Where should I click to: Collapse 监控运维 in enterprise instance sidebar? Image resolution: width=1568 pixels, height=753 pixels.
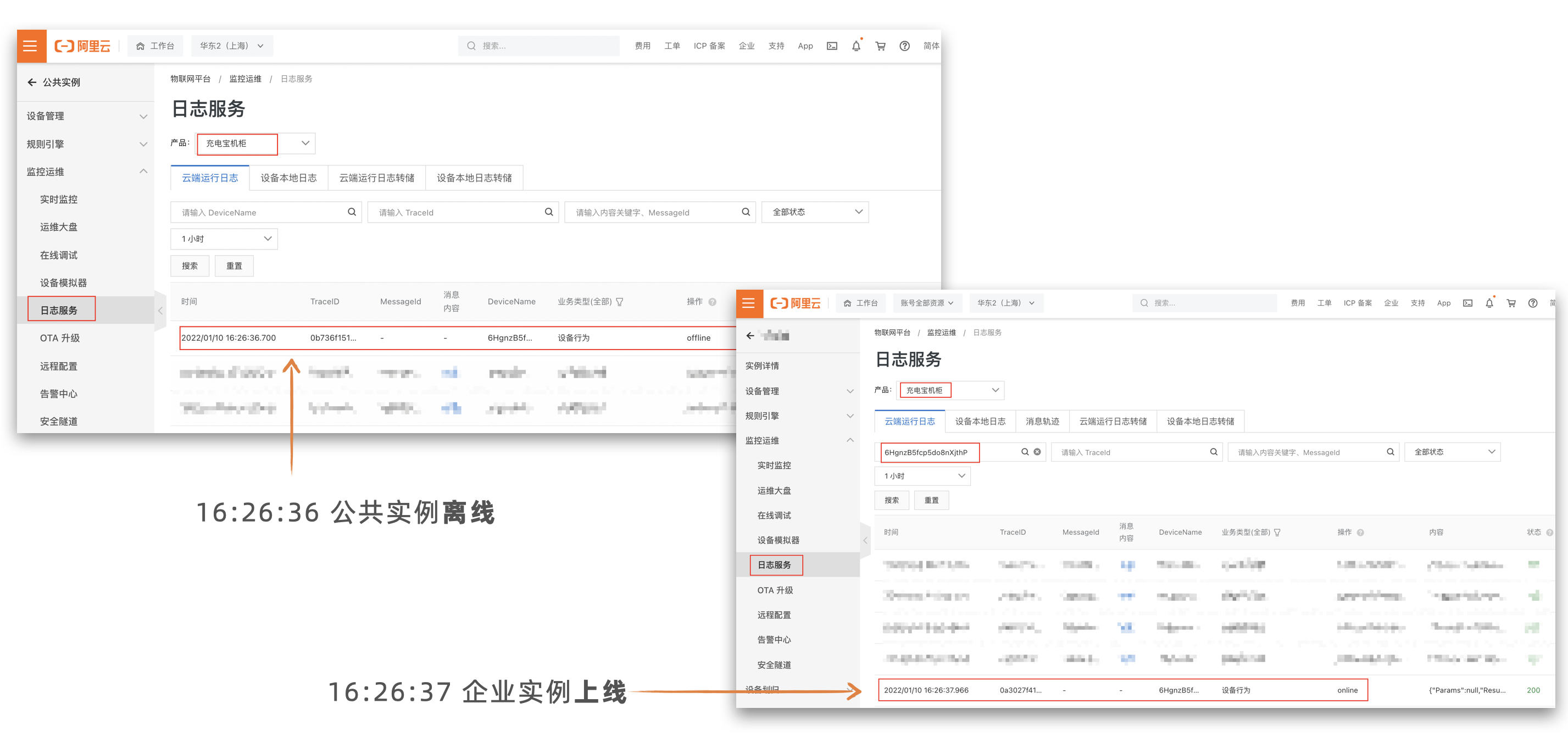798,440
